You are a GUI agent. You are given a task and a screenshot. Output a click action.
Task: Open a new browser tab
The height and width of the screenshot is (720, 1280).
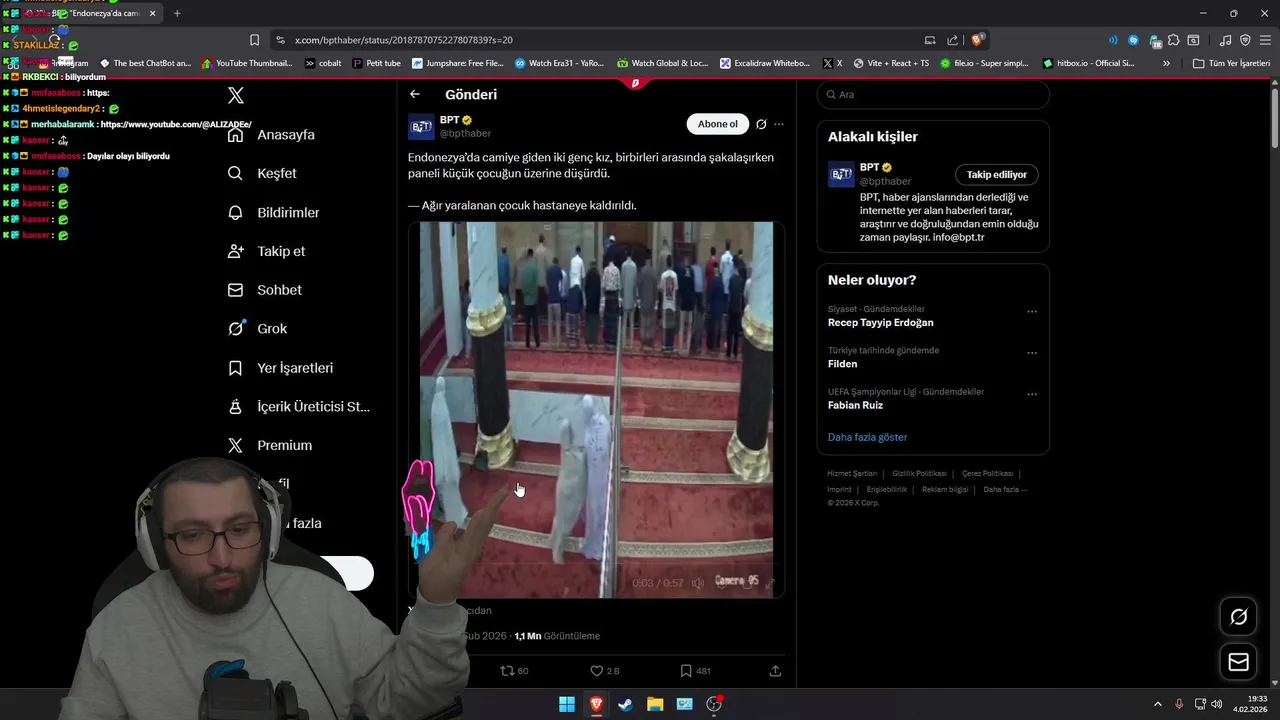(177, 13)
